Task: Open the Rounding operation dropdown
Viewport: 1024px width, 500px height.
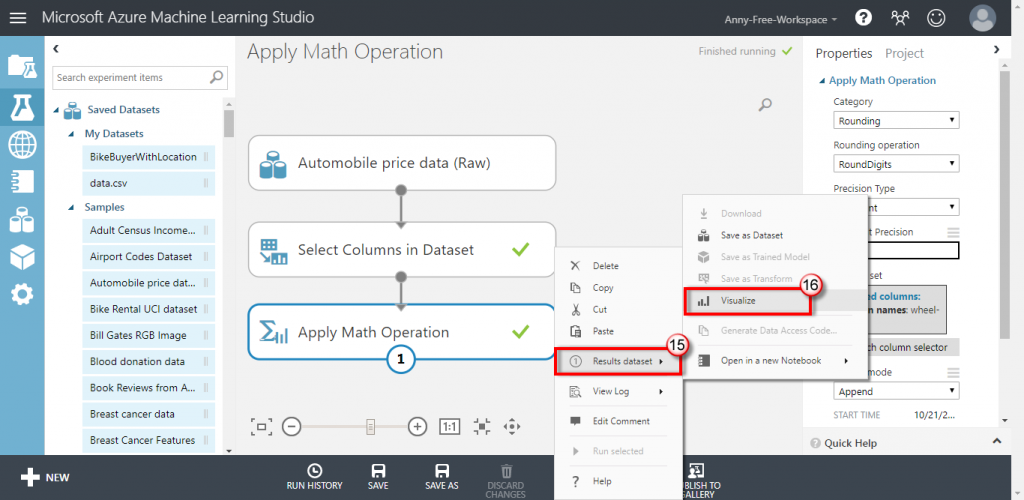Action: pyautogui.click(x=896, y=164)
